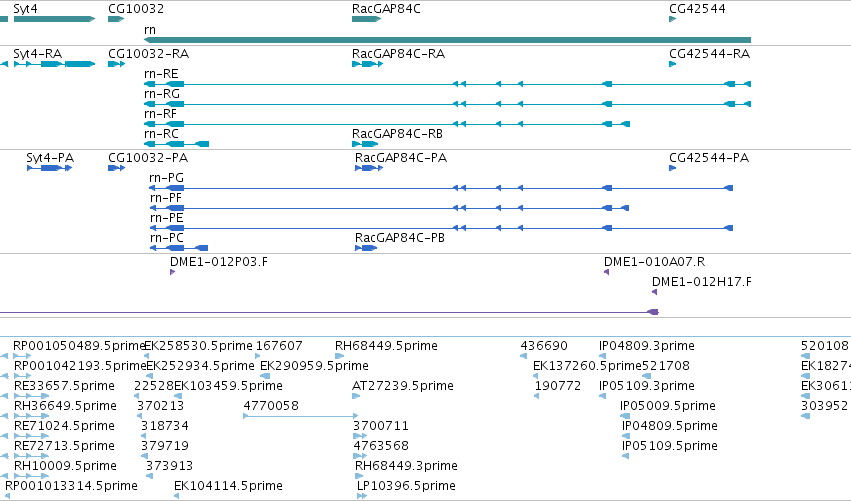Select EK103459.5prime EST label
This screenshot has height=501, width=851.
228,386
